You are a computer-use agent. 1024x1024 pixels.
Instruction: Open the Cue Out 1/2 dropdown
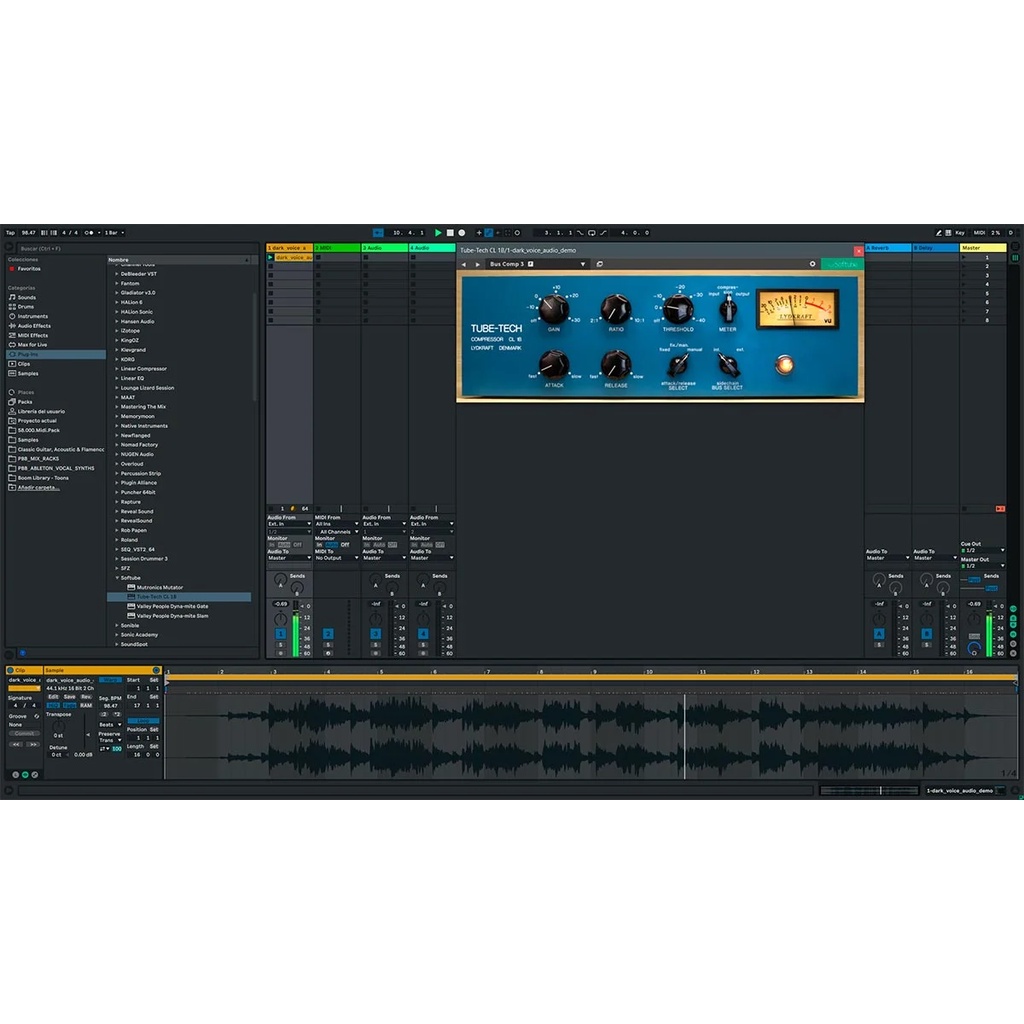coord(982,551)
